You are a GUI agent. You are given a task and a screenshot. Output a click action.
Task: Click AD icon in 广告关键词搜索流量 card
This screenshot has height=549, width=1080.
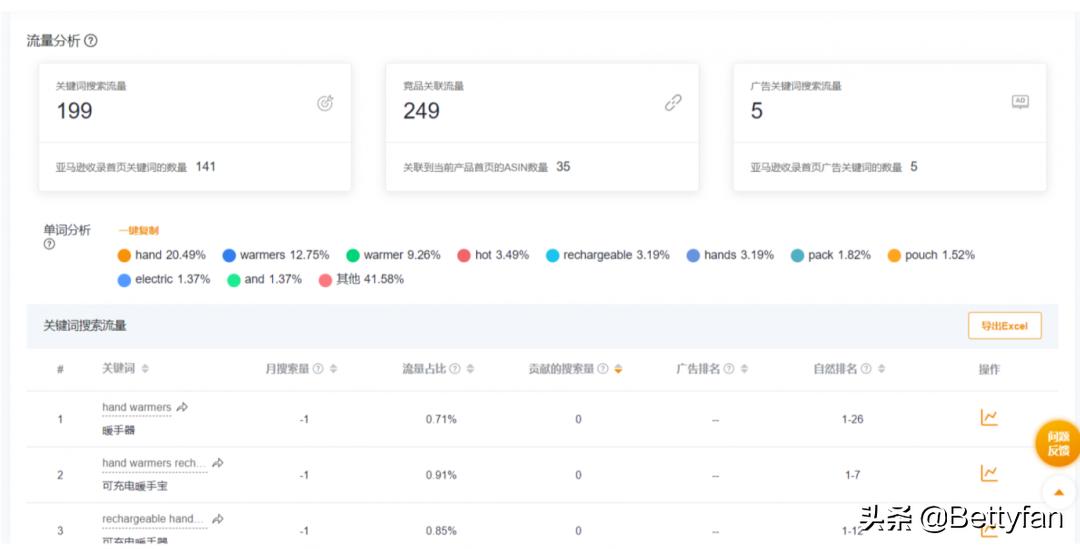tap(1020, 102)
